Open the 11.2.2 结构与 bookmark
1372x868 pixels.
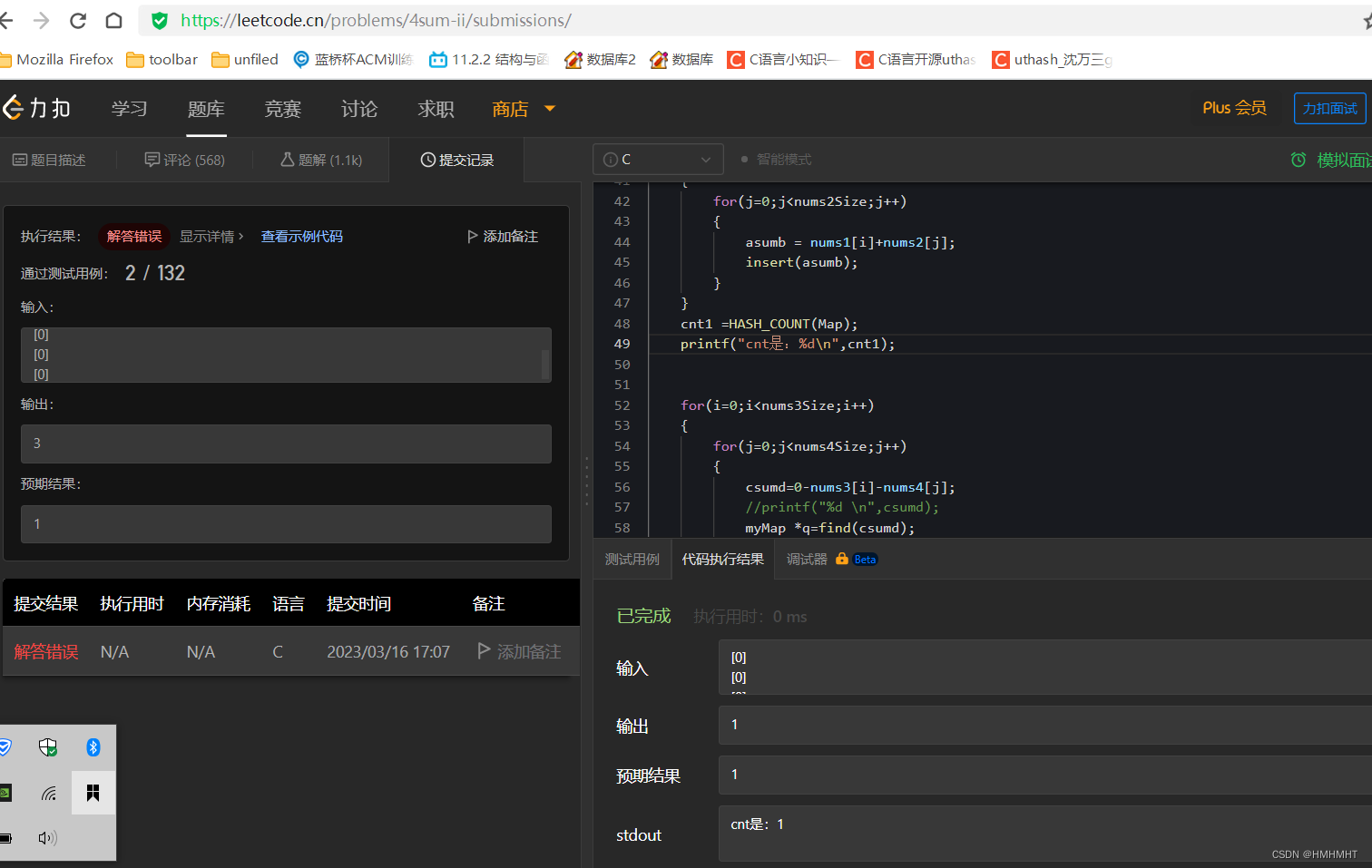pyautogui.click(x=489, y=60)
